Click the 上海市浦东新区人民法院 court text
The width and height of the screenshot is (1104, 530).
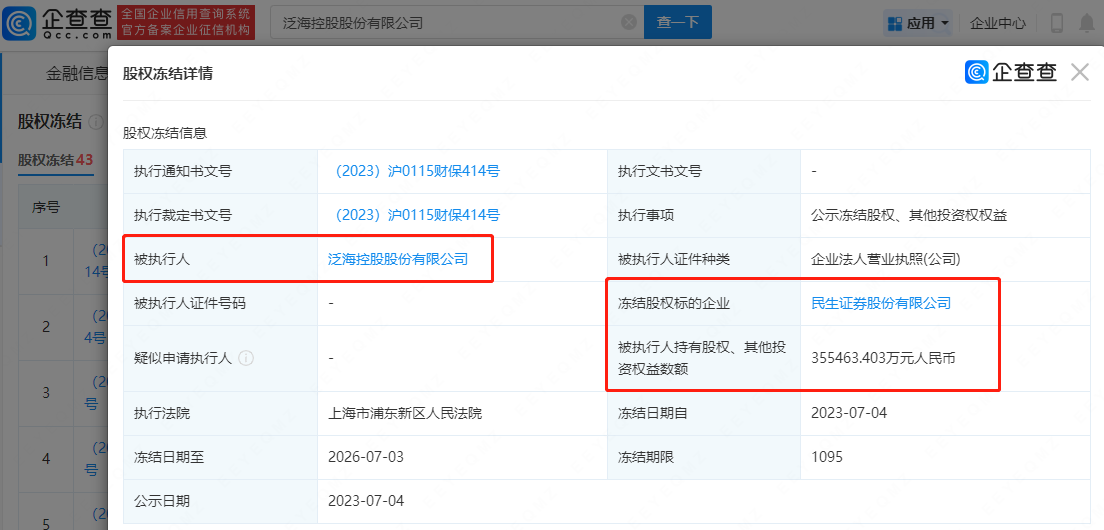tap(405, 413)
